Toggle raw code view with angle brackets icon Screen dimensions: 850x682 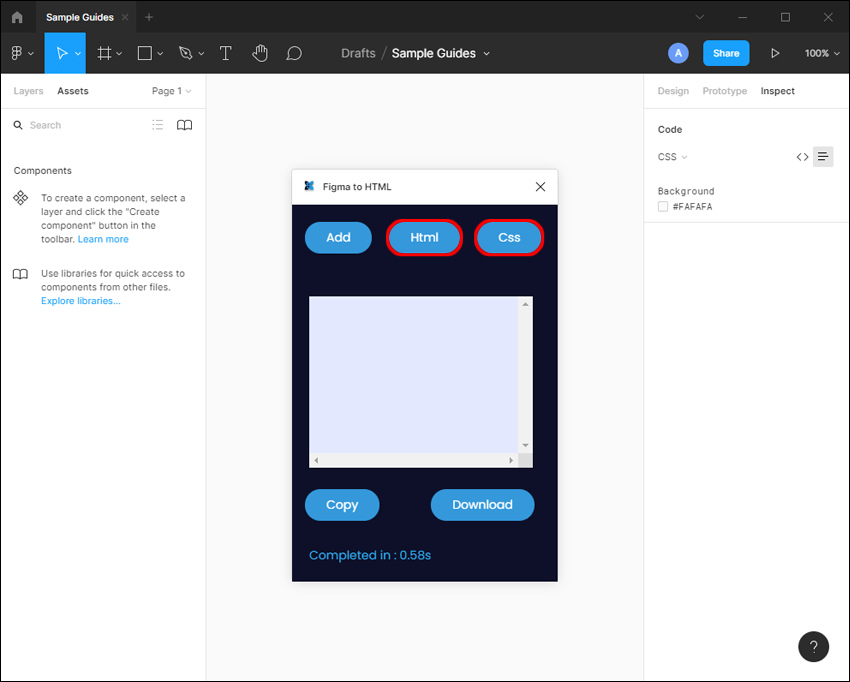coord(802,156)
